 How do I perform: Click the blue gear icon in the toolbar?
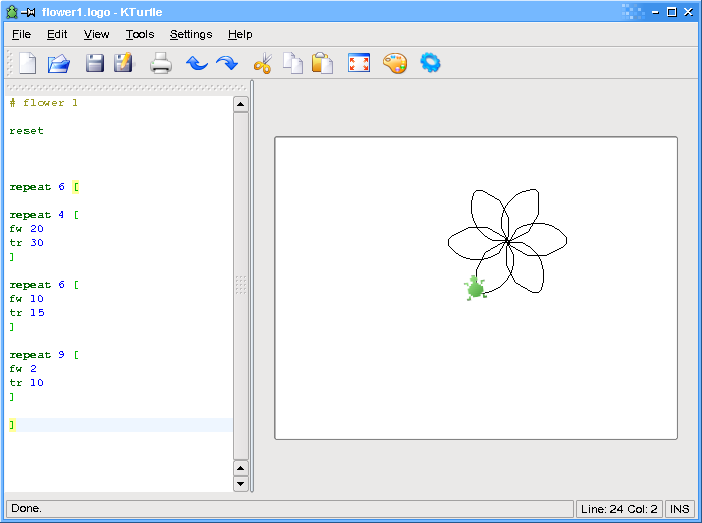click(x=430, y=64)
